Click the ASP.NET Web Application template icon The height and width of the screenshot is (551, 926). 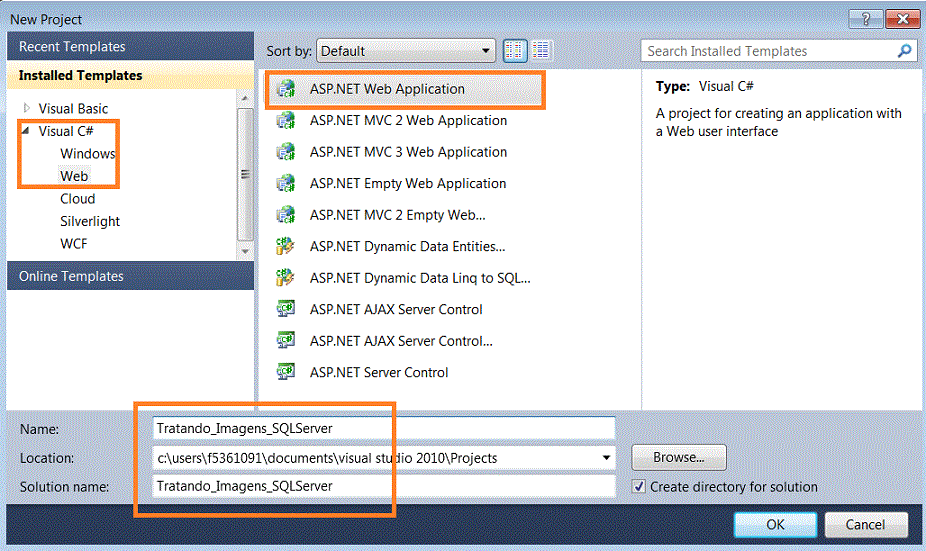[286, 89]
